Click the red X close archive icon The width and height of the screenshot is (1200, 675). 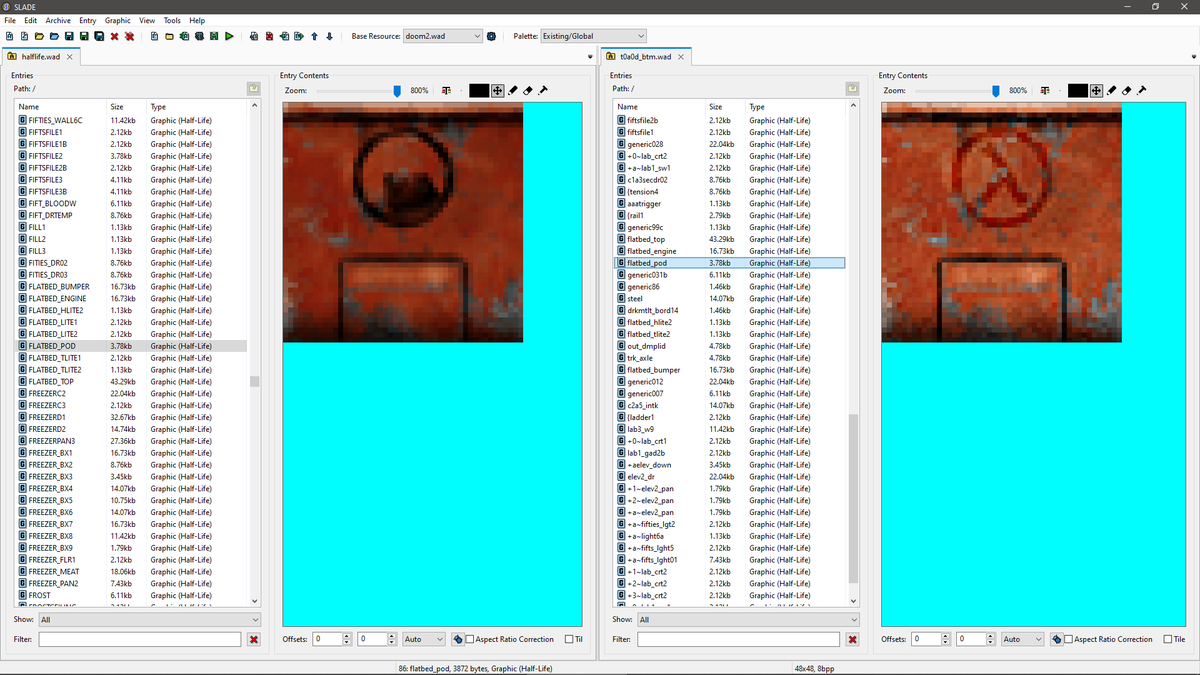114,36
